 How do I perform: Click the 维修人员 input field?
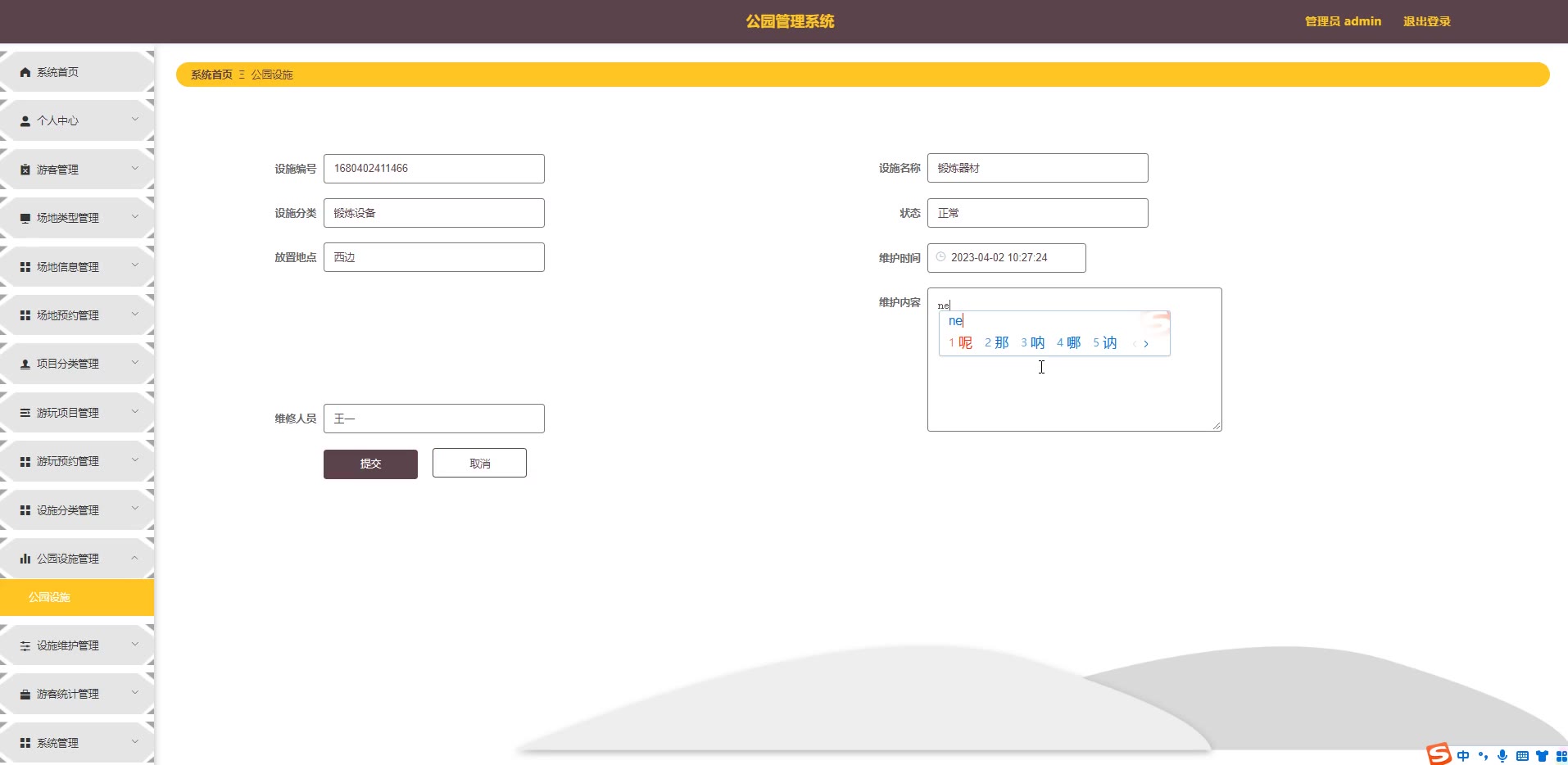click(x=434, y=419)
